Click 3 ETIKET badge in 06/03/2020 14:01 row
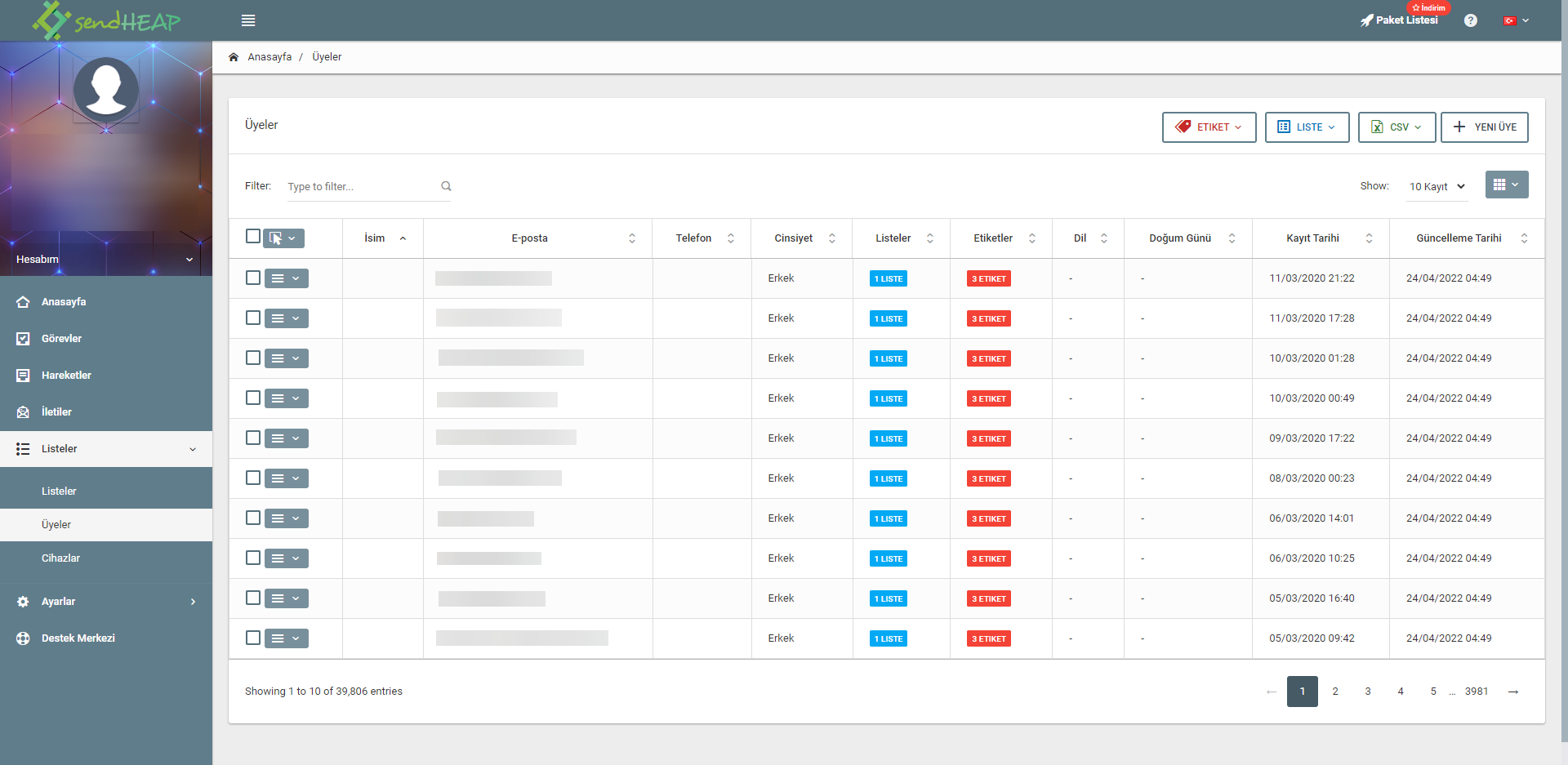Screen dimensions: 1568x765 pyautogui.click(x=989, y=519)
